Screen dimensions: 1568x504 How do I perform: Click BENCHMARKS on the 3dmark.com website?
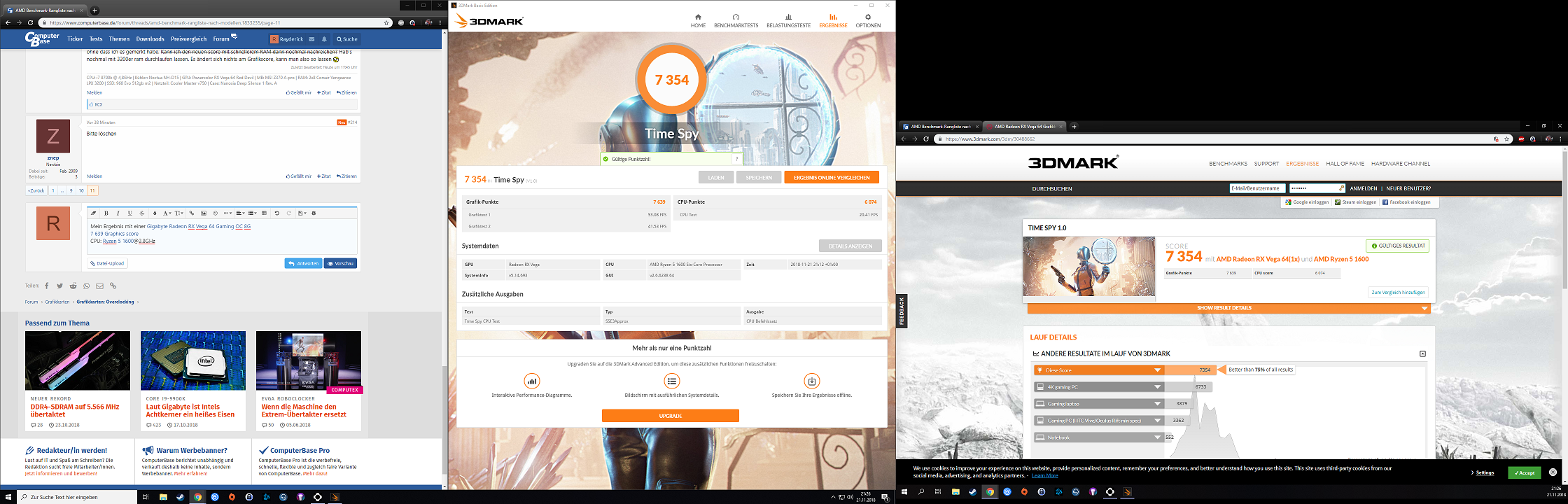coord(1228,164)
